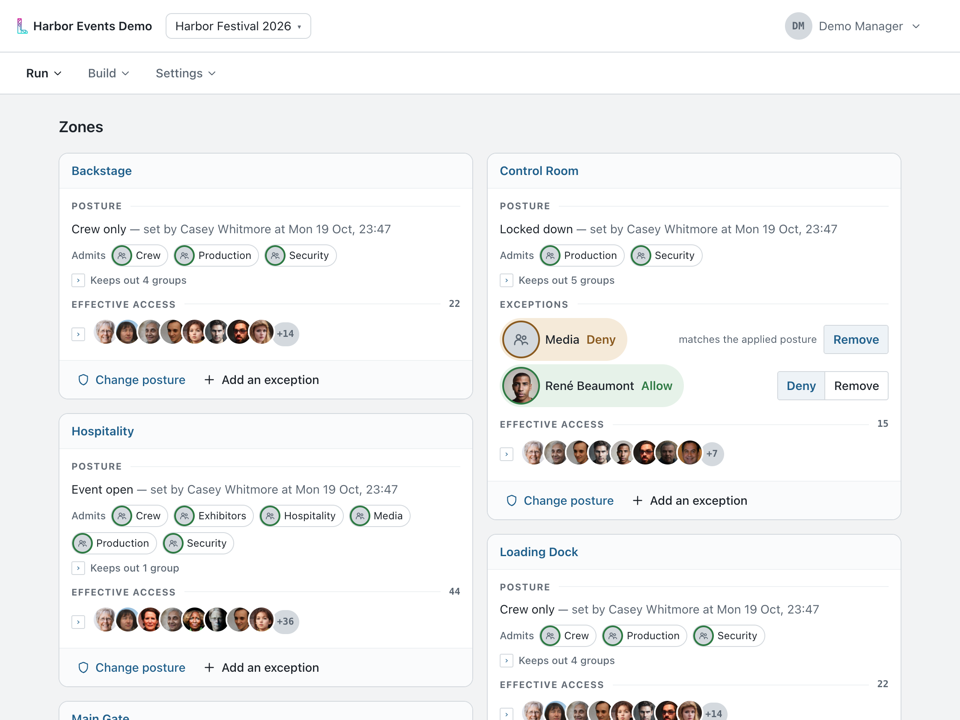Click the Security group chip in Backstage
Viewport: 960px width, 720px height.
click(301, 255)
